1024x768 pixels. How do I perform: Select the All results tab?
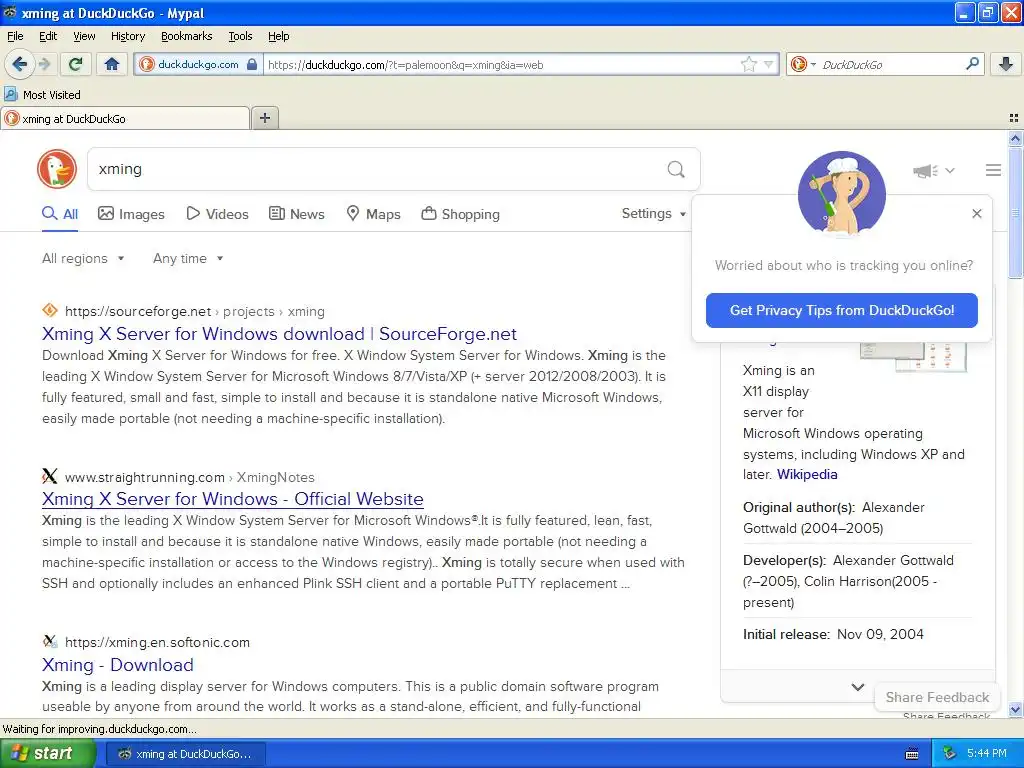[60, 214]
